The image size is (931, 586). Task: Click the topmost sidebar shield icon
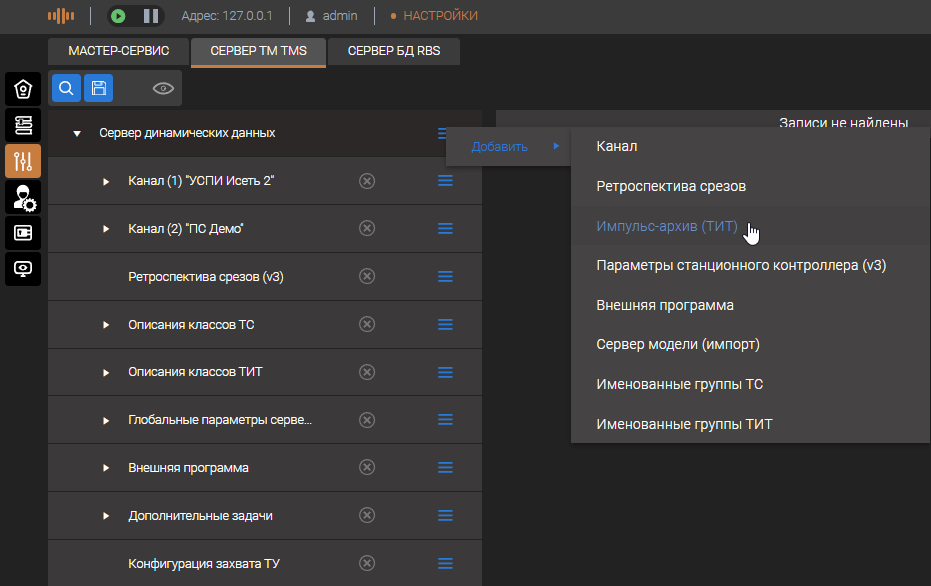point(23,90)
